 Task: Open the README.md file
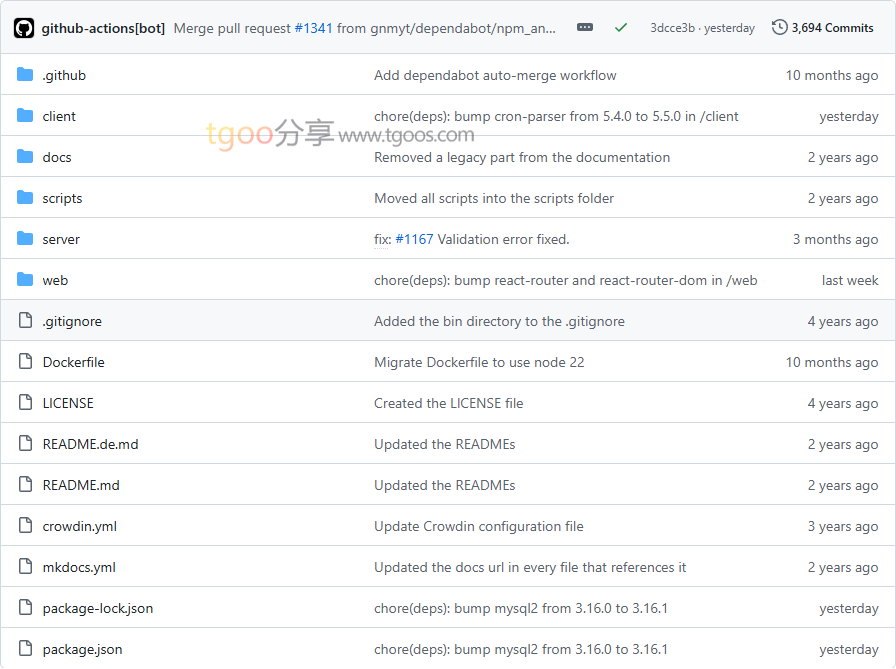tap(81, 485)
